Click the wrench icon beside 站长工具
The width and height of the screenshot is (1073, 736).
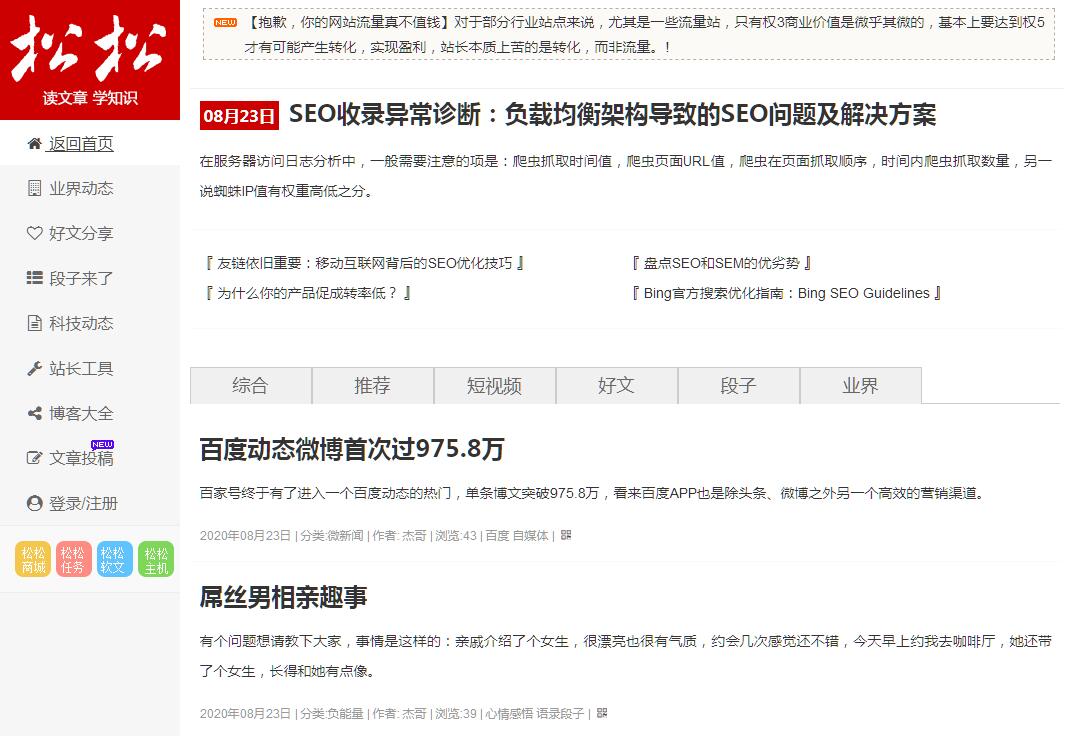coord(35,369)
